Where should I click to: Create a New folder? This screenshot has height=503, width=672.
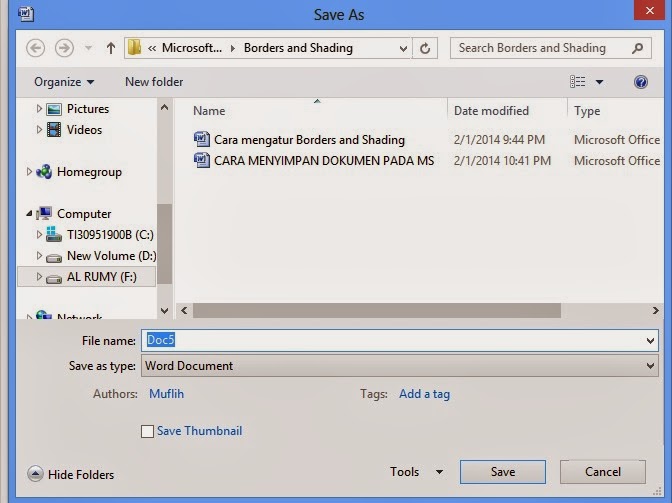pyautogui.click(x=154, y=82)
